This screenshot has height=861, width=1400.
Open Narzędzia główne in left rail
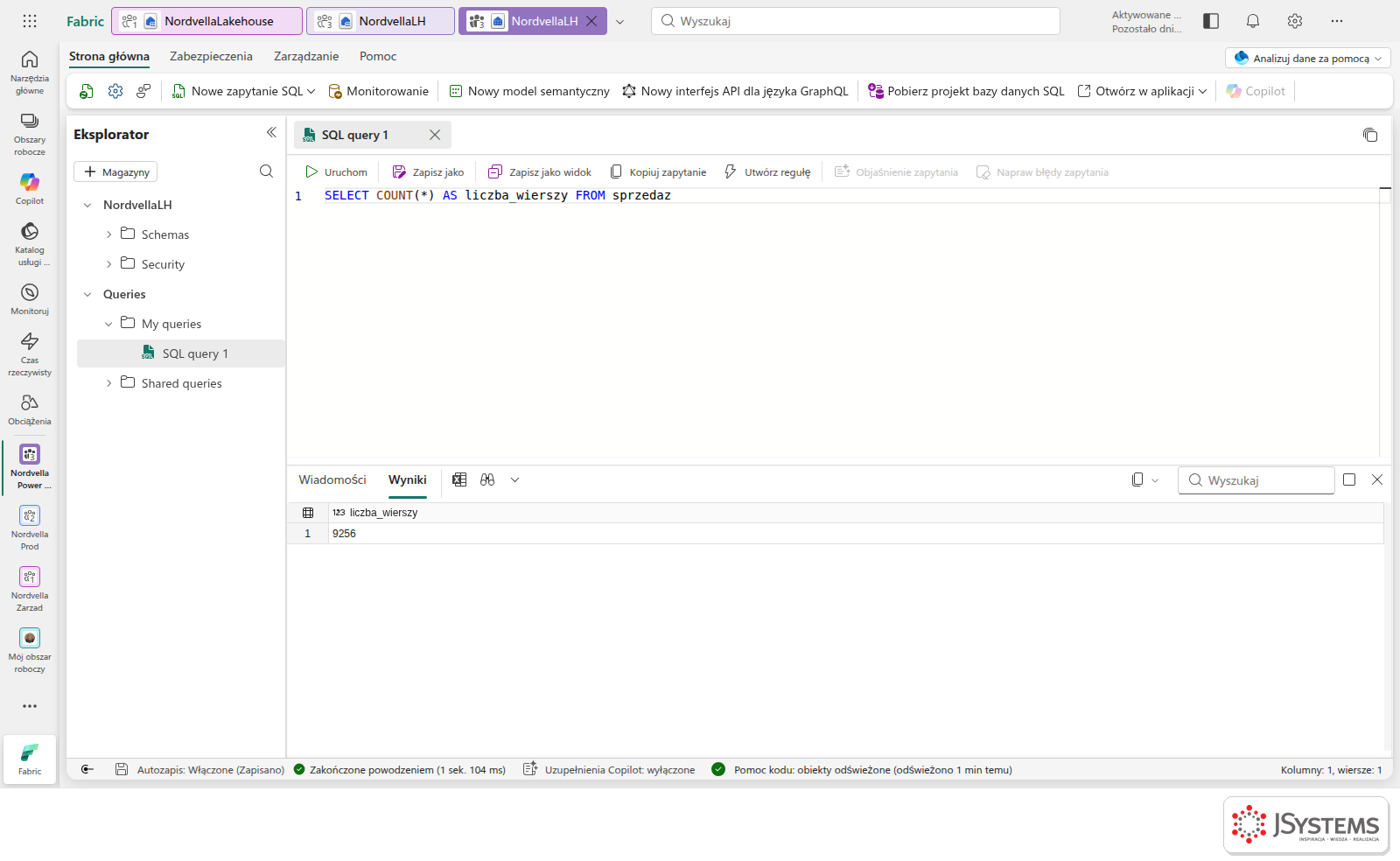30,72
